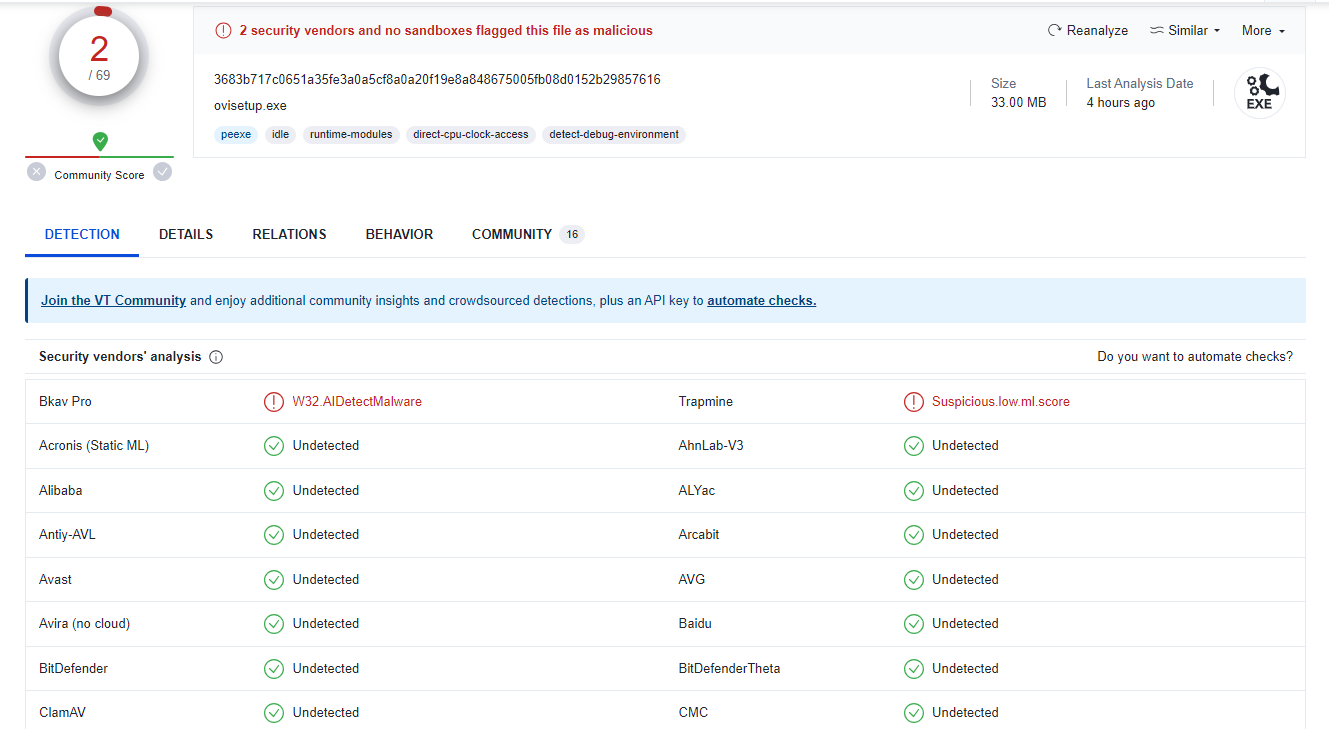
Task: Expand the Similar dropdown
Action: coord(1186,31)
